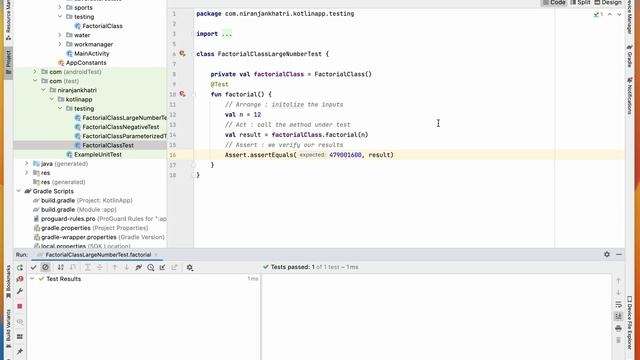This screenshot has height=360, width=640.
Task: Go to next highlighted problem down chevron
Action: [619, 14]
